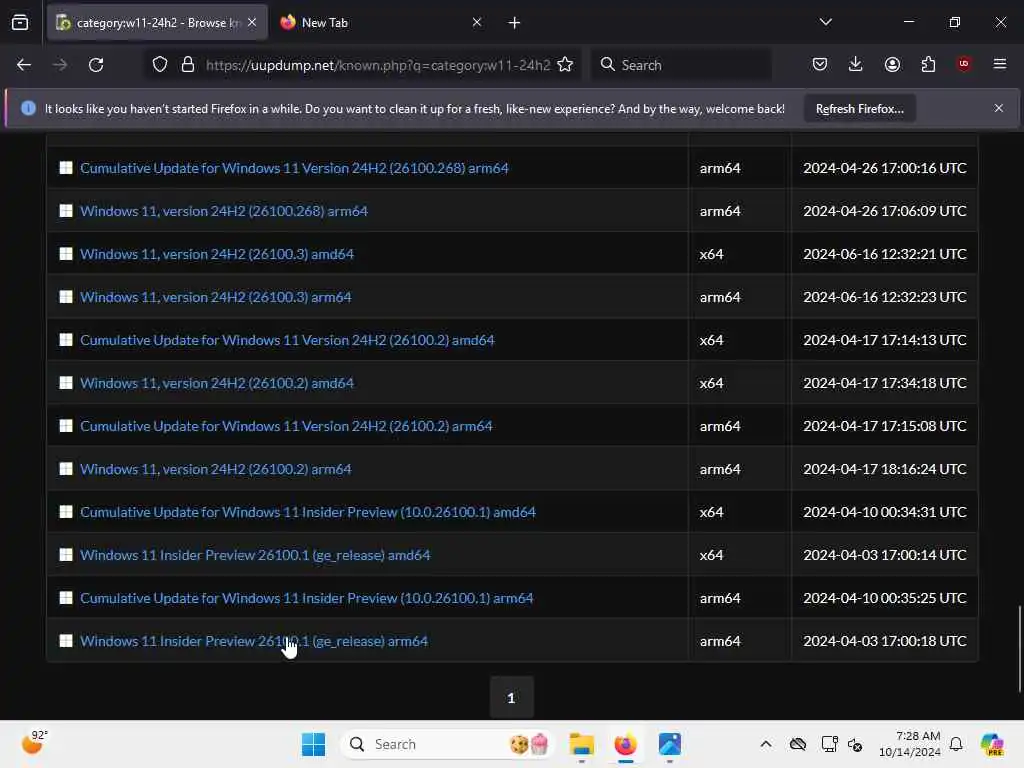Click the cloud sync tray icon

[x=798, y=744]
